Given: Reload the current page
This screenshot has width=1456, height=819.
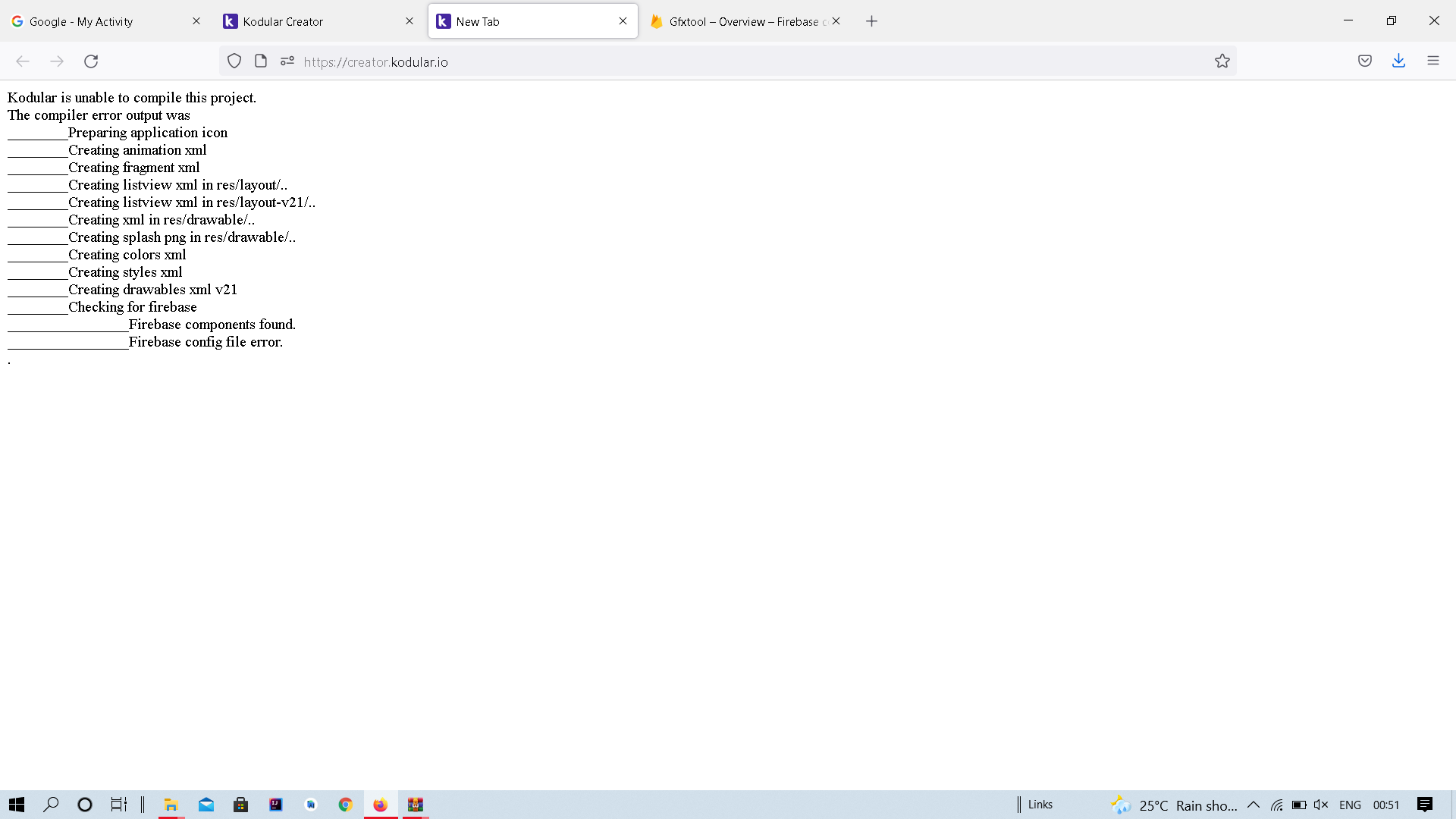Looking at the screenshot, I should [91, 61].
